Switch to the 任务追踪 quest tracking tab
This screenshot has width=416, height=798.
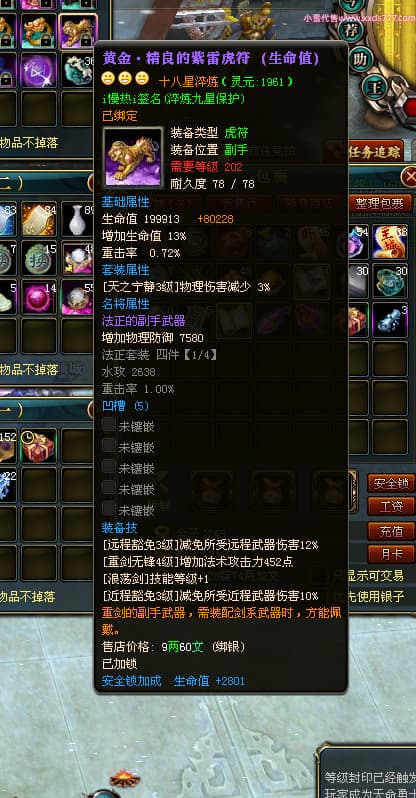pyautogui.click(x=375, y=152)
